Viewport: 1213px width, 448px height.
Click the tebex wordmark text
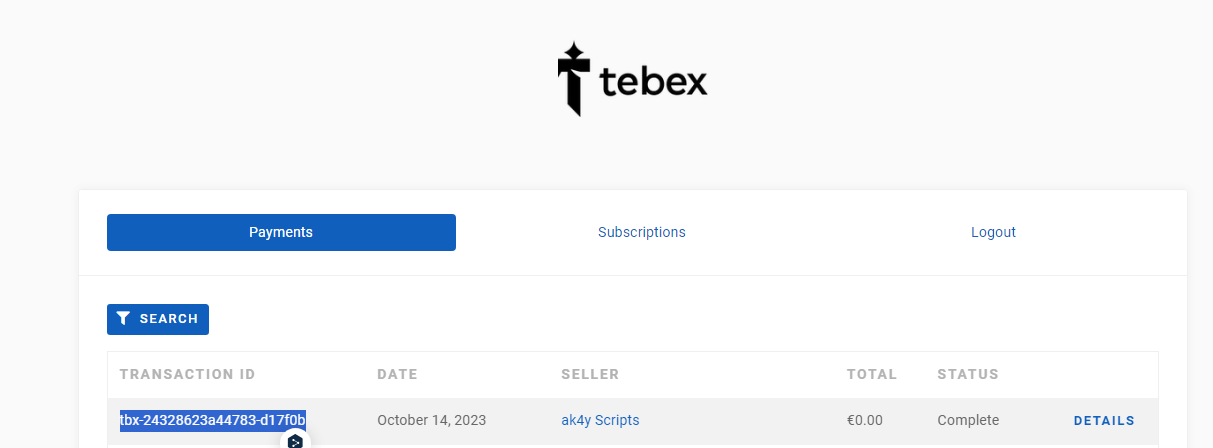[x=654, y=81]
